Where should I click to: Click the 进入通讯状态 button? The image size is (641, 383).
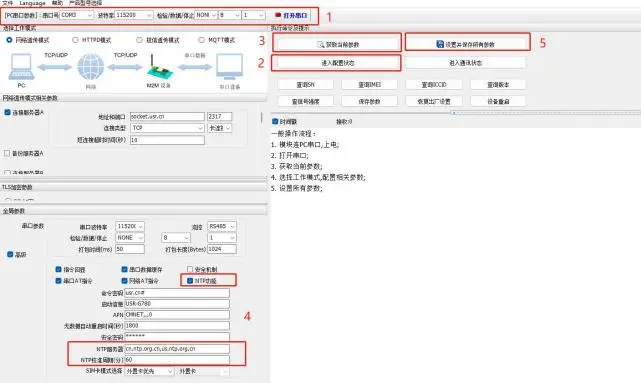465,63
